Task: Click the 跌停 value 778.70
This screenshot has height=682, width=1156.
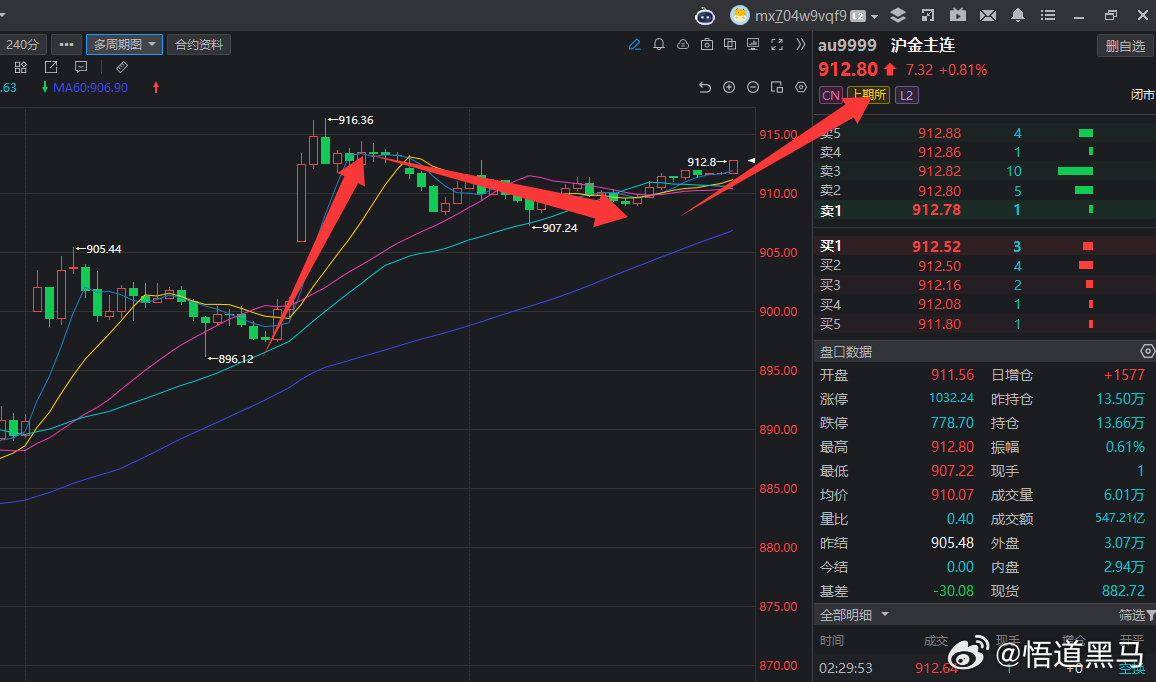Action: coord(952,422)
